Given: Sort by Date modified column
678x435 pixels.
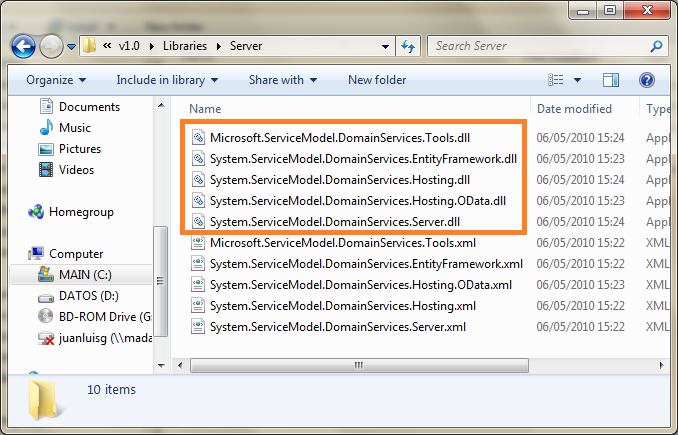Looking at the screenshot, I should [x=574, y=109].
